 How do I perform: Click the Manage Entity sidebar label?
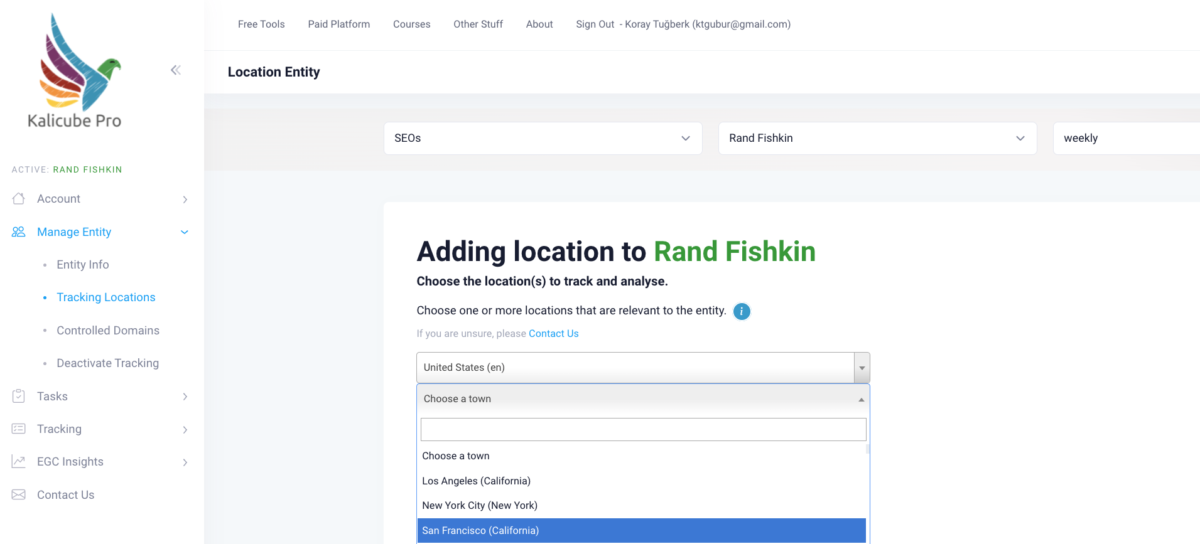(x=74, y=232)
